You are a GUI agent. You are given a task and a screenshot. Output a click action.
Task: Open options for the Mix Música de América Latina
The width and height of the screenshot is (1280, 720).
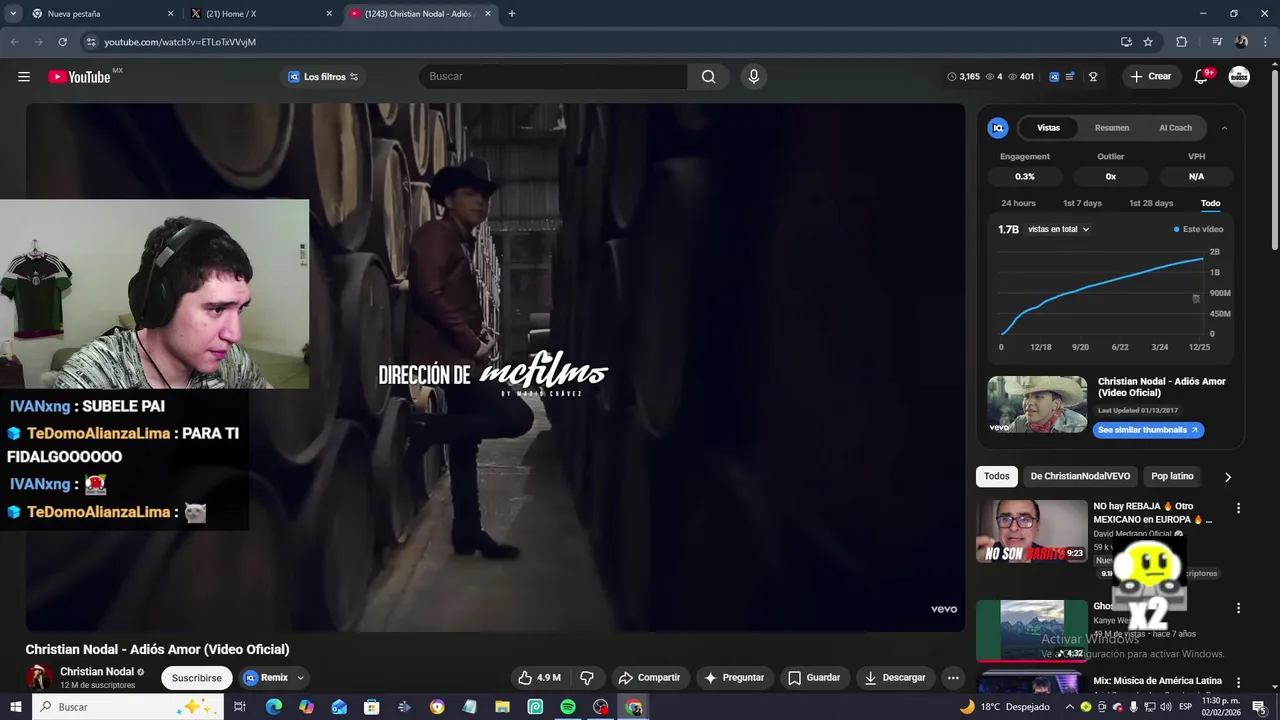point(1238,682)
